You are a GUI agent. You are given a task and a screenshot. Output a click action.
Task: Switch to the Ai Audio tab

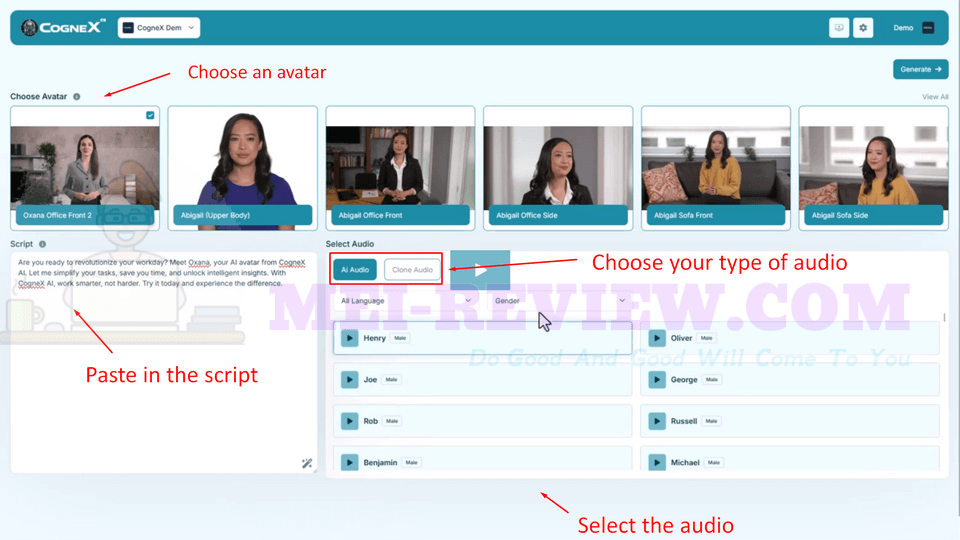355,269
